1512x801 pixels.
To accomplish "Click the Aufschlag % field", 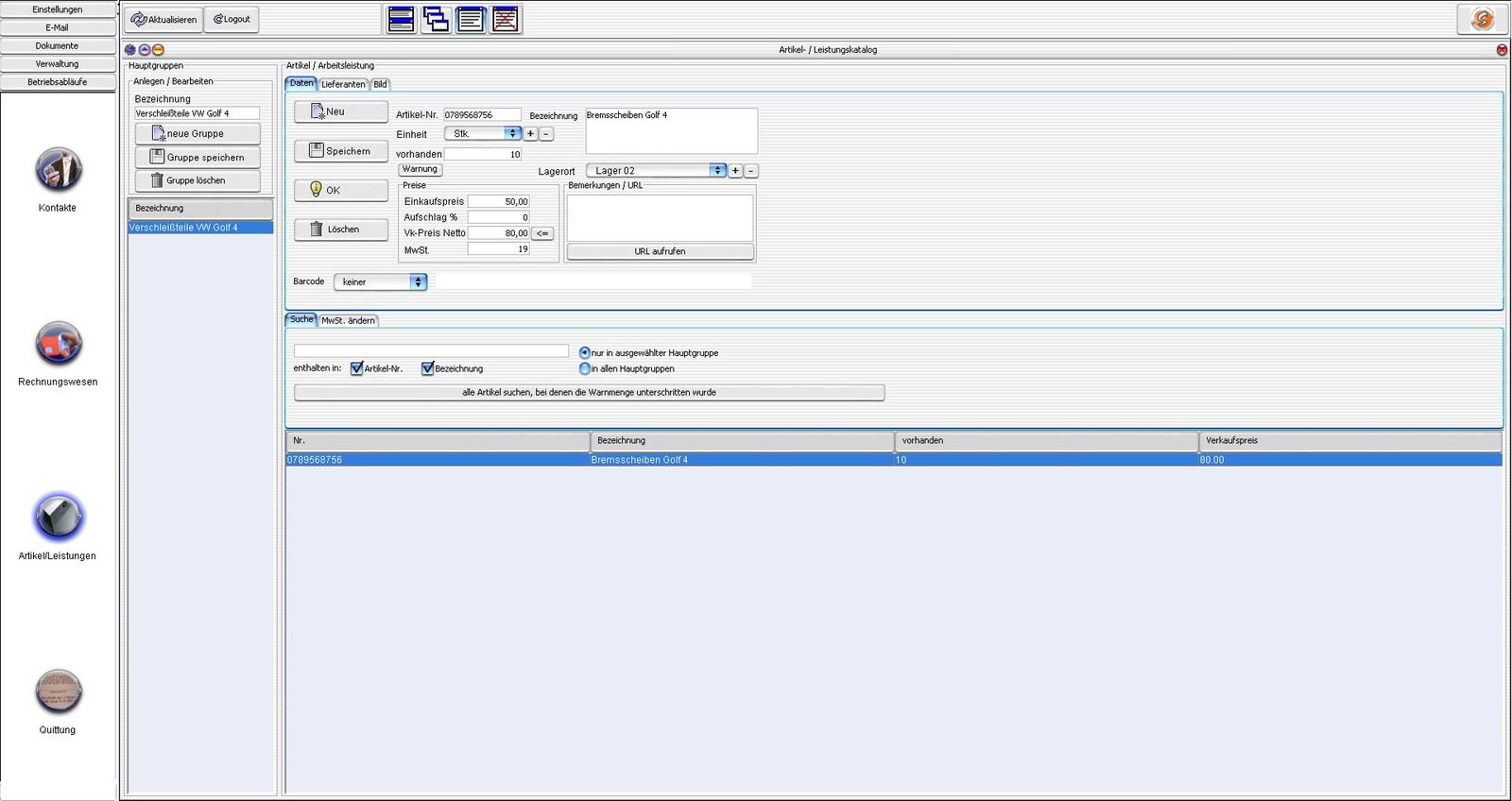I will pyautogui.click(x=499, y=217).
